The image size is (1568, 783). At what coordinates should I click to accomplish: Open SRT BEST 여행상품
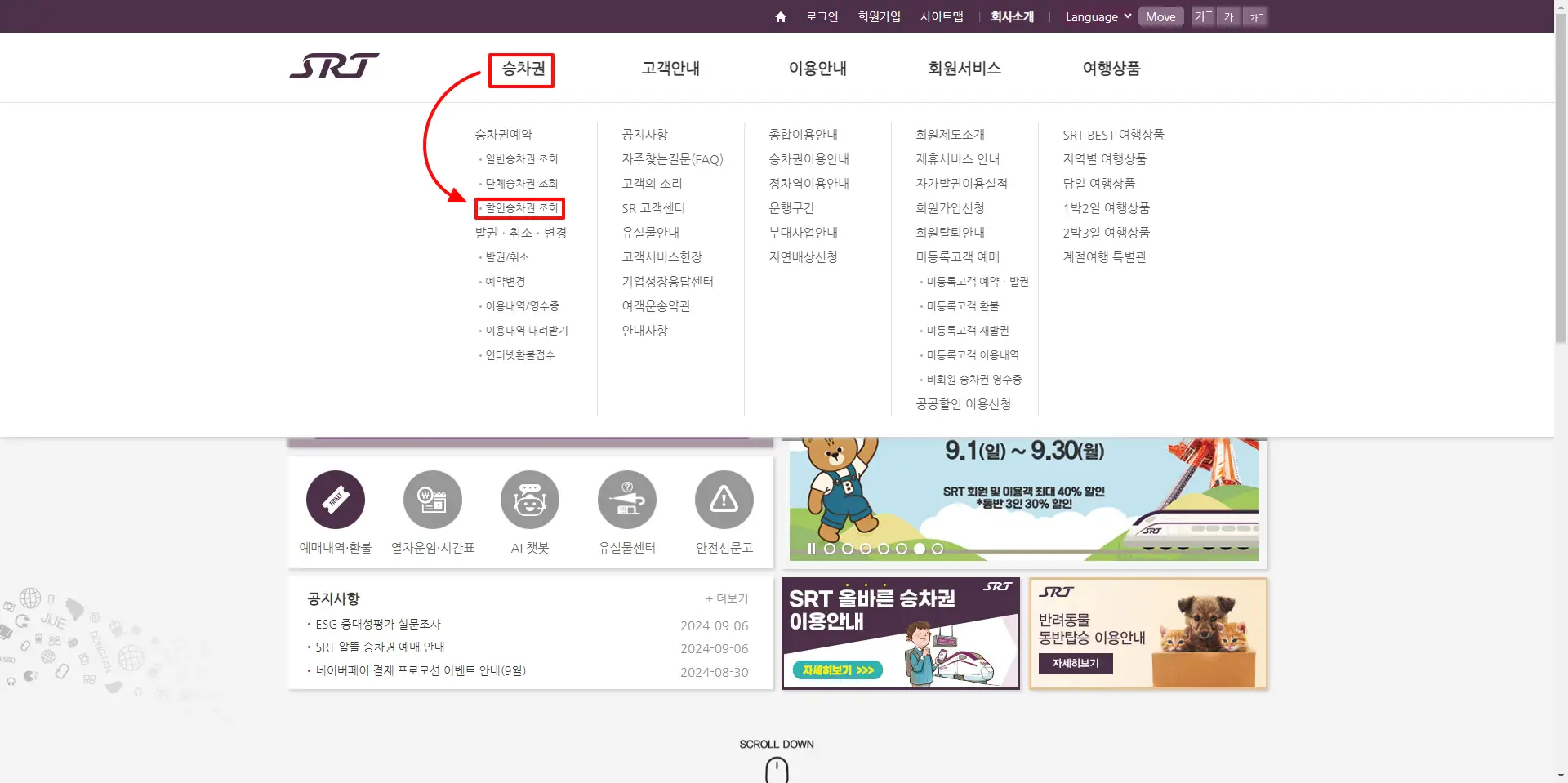pos(1113,135)
